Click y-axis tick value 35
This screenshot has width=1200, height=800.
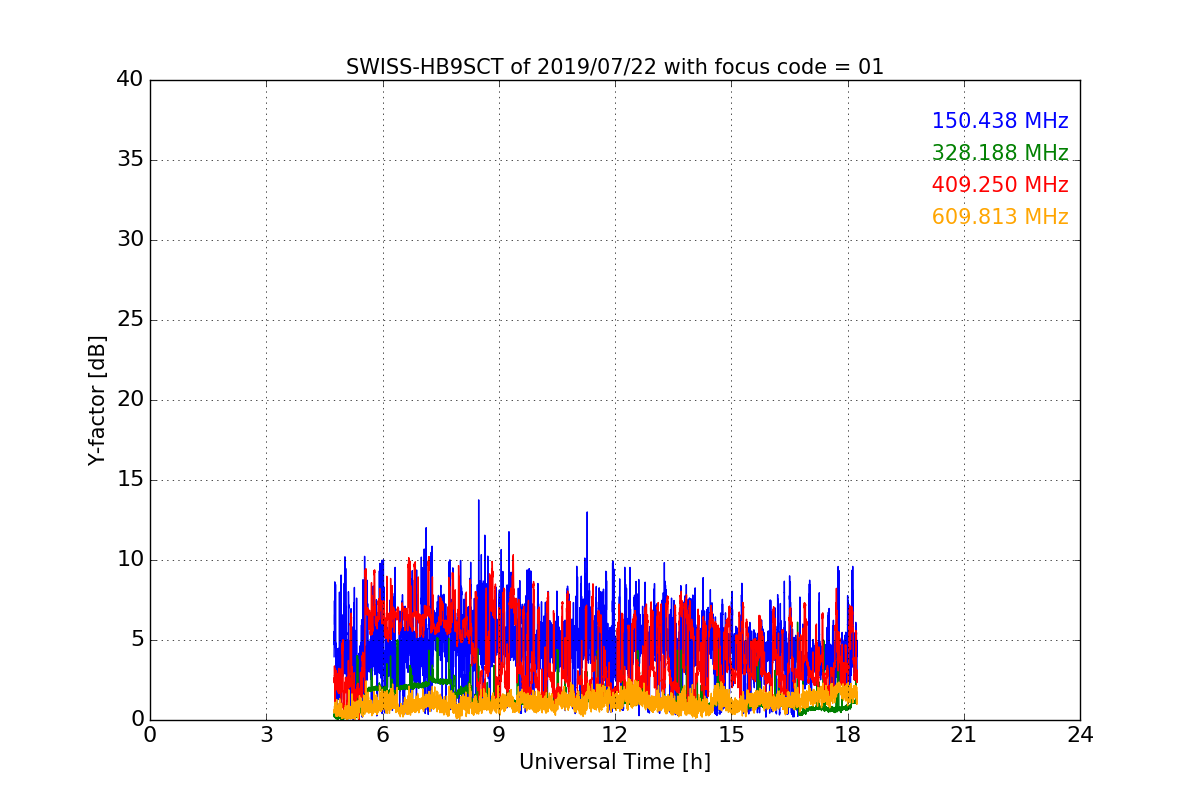point(130,160)
